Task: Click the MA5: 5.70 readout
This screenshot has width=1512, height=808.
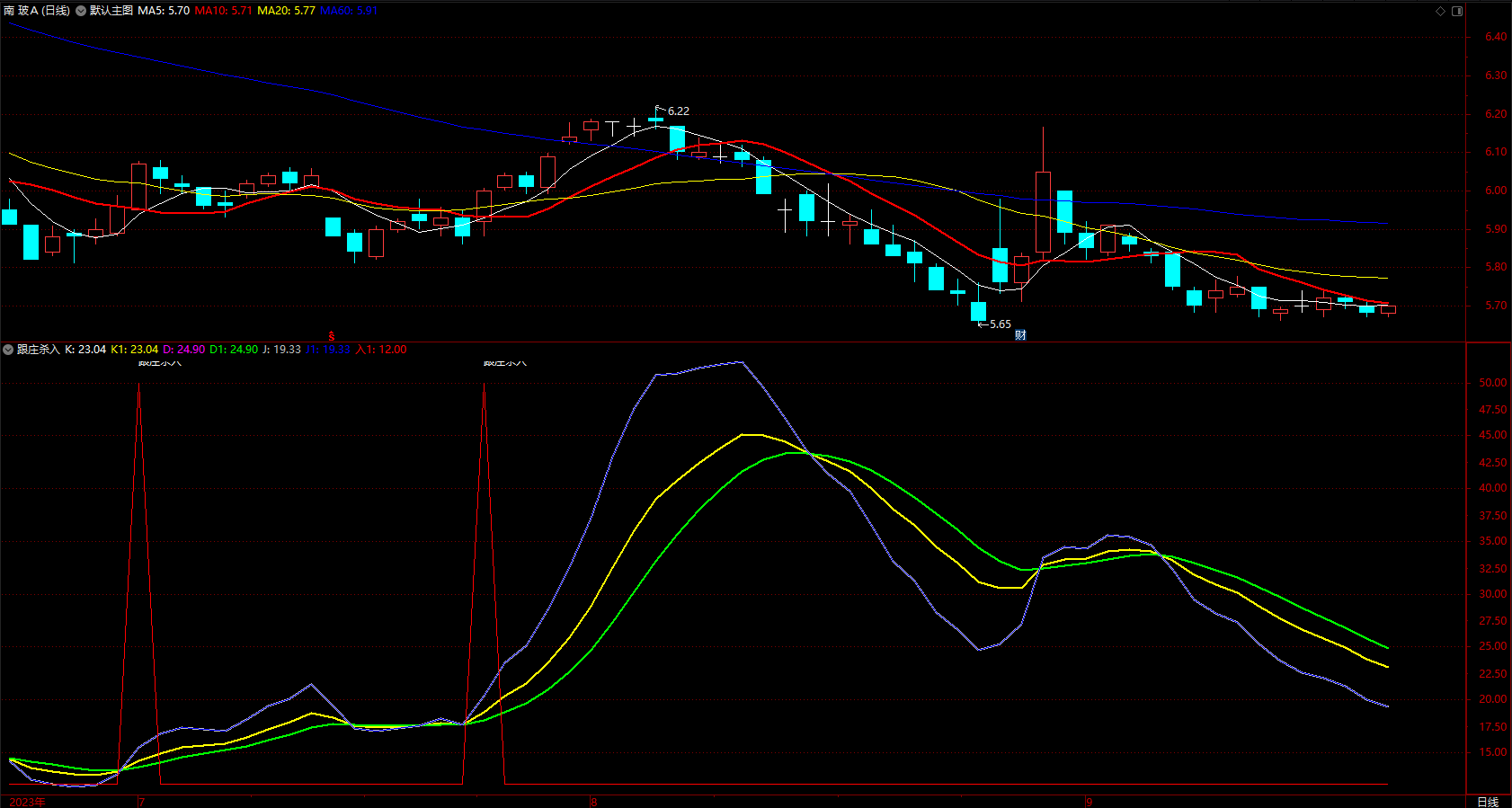Action: [x=164, y=11]
